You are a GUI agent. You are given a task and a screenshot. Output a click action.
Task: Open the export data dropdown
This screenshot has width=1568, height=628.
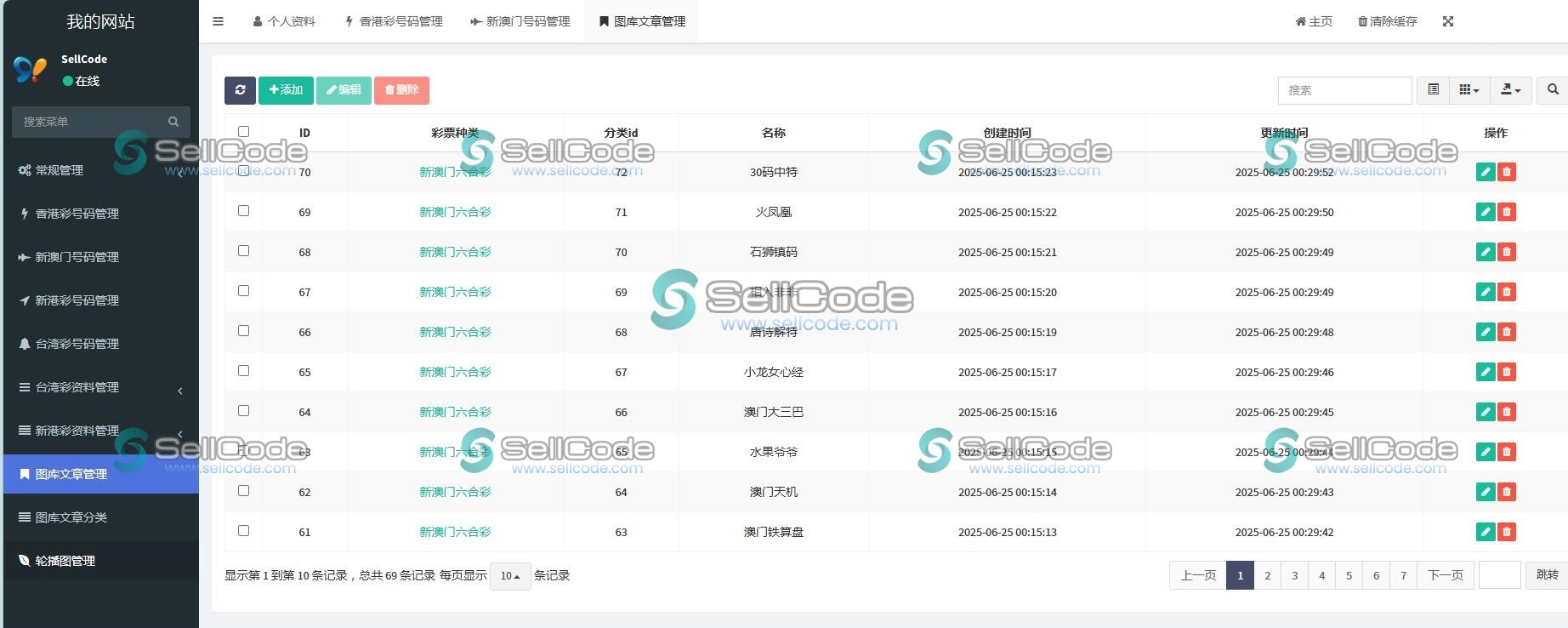click(x=1511, y=90)
